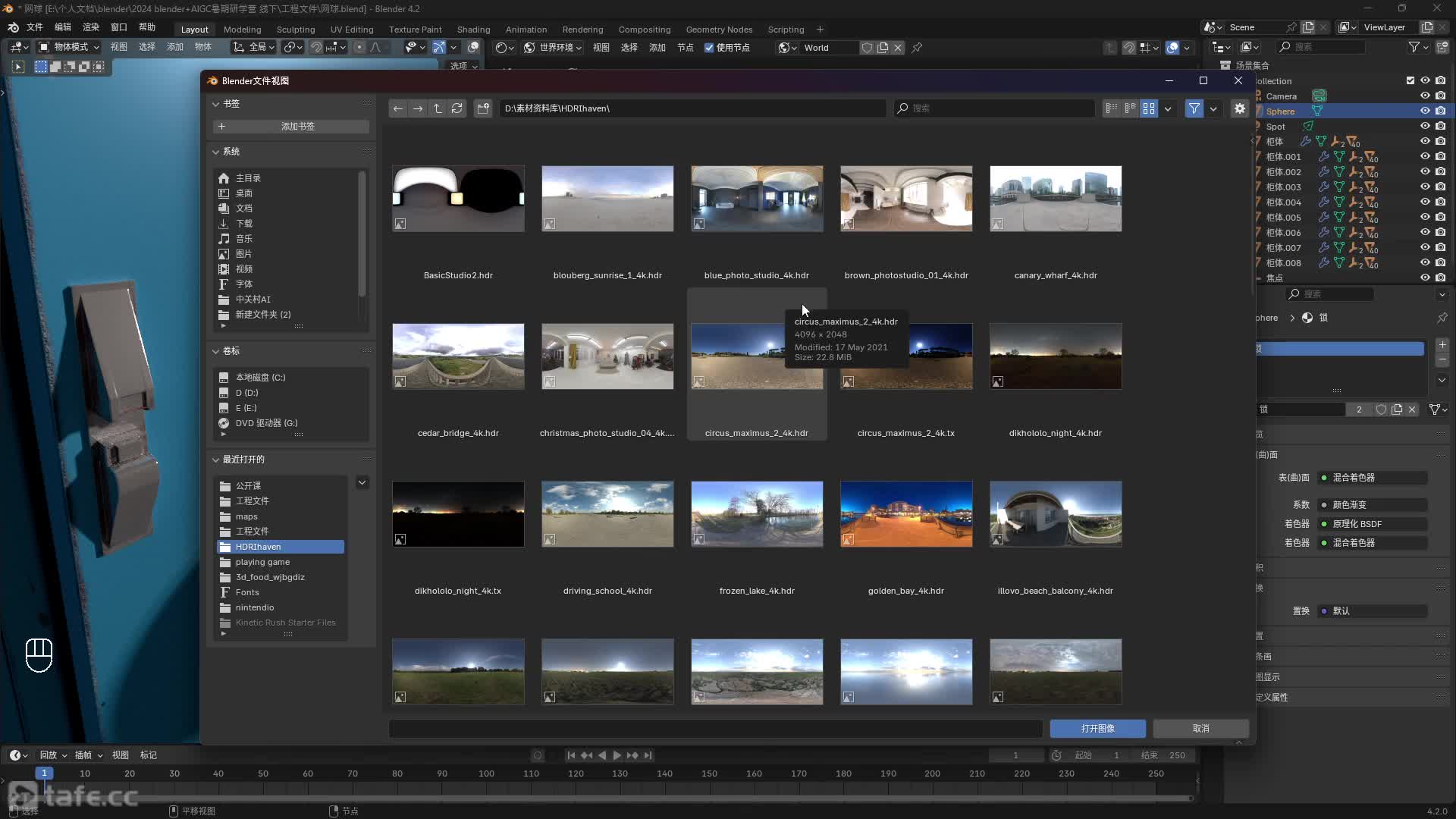Switch to the Shading workspace tab
This screenshot has width=1456, height=819.
pyautogui.click(x=473, y=30)
